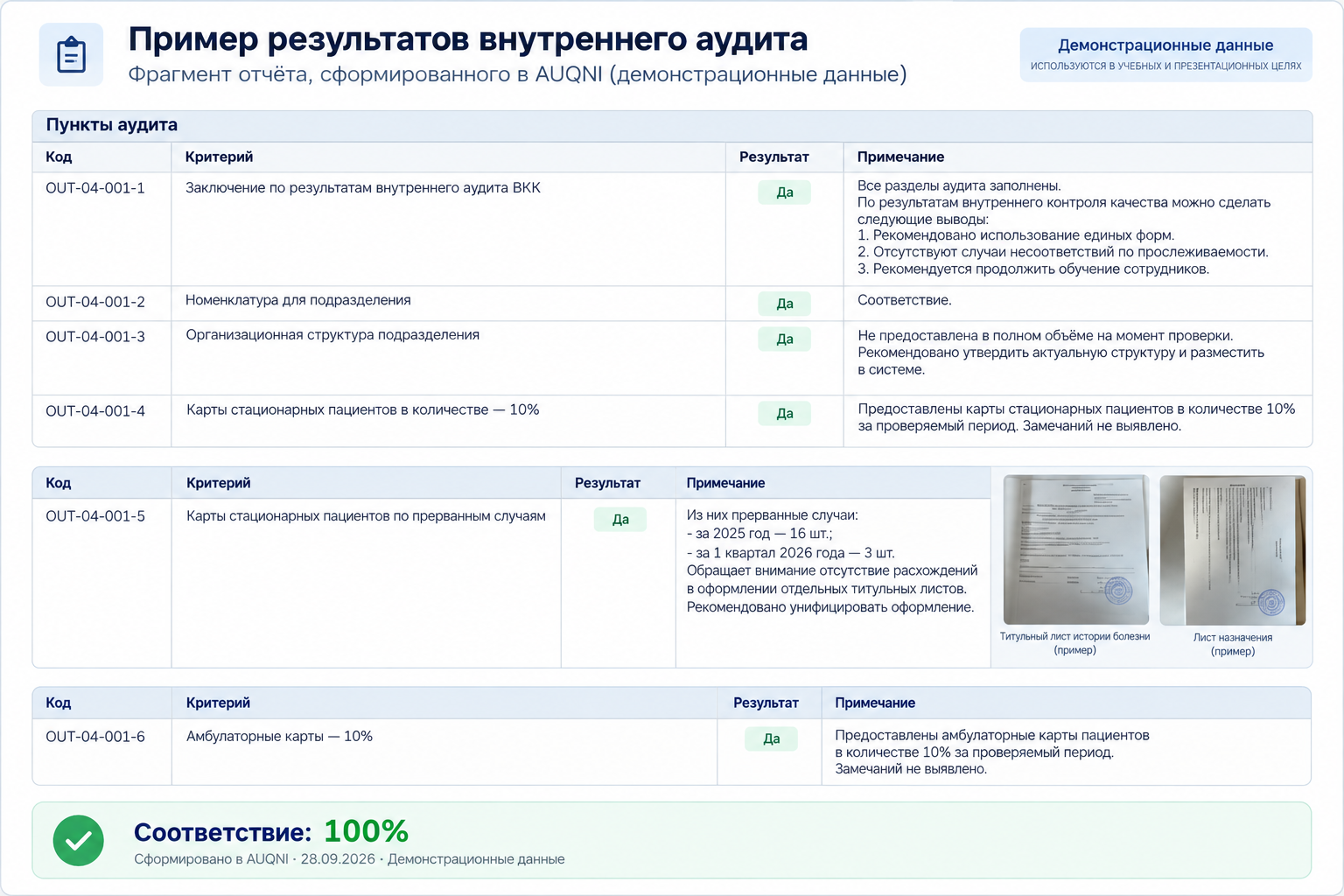Click note Не предоставлена в полном объёме на момент проверки

coord(1046,336)
